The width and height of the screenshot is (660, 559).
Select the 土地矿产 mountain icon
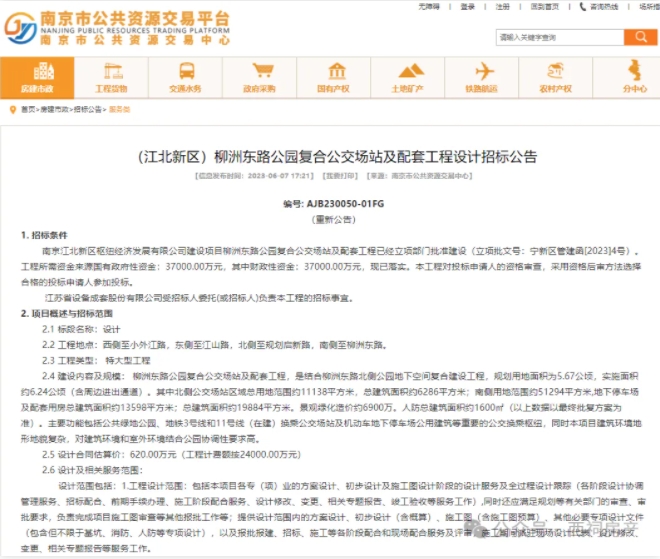[409, 77]
